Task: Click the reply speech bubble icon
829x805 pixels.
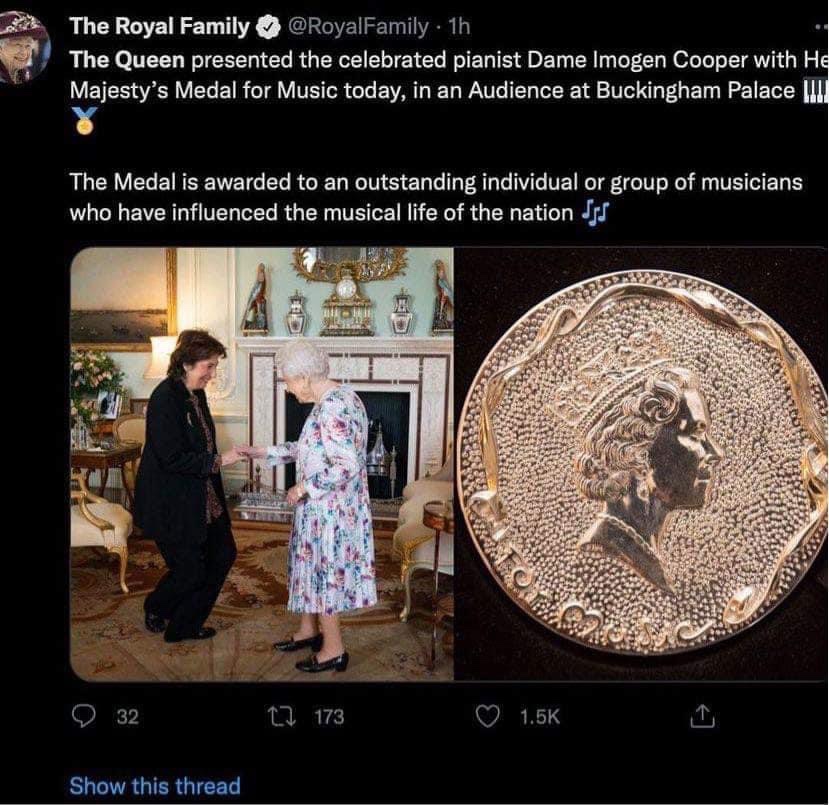Action: pyautogui.click(x=83, y=716)
